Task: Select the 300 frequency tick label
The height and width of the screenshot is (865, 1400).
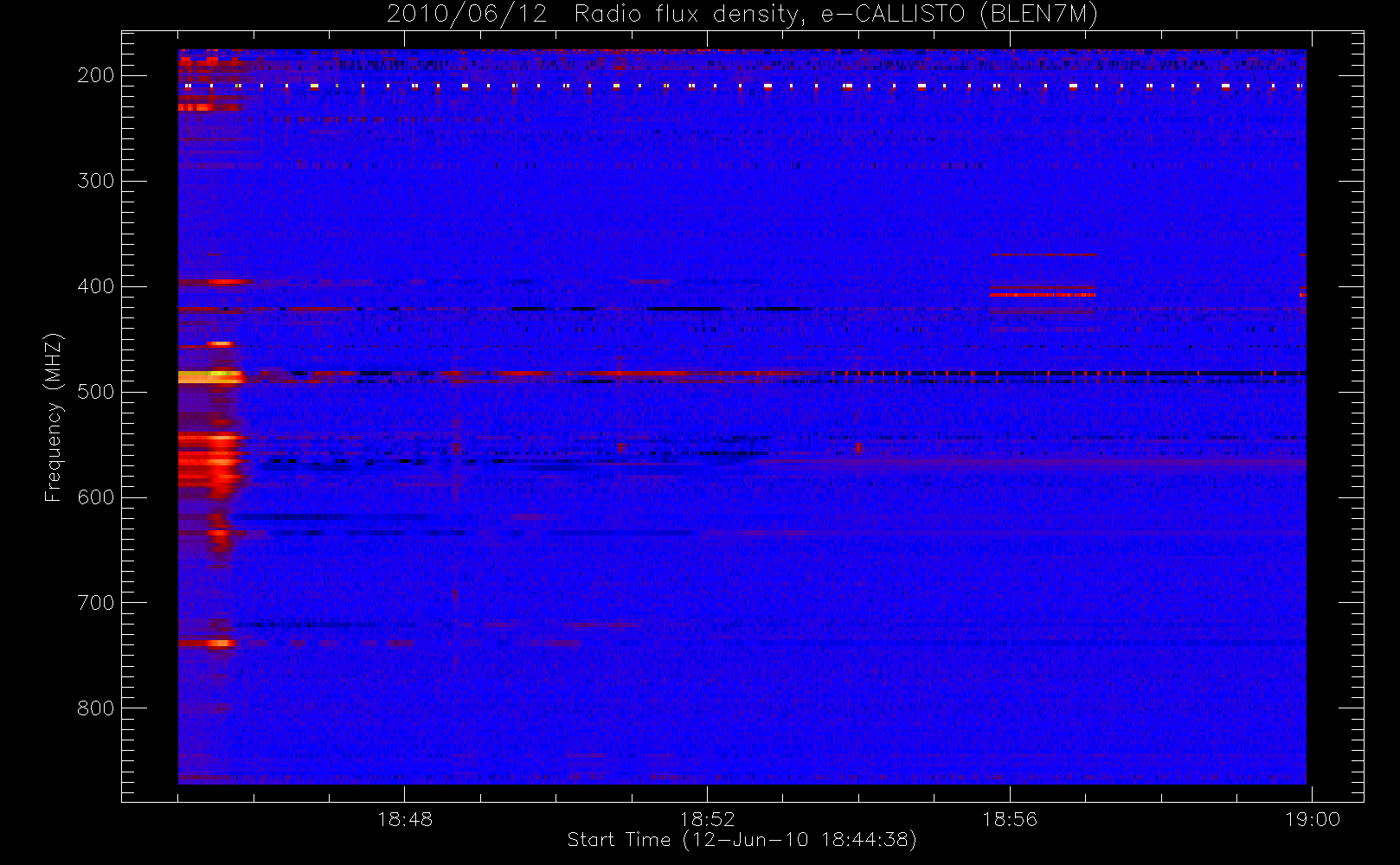Action: pyautogui.click(x=95, y=181)
